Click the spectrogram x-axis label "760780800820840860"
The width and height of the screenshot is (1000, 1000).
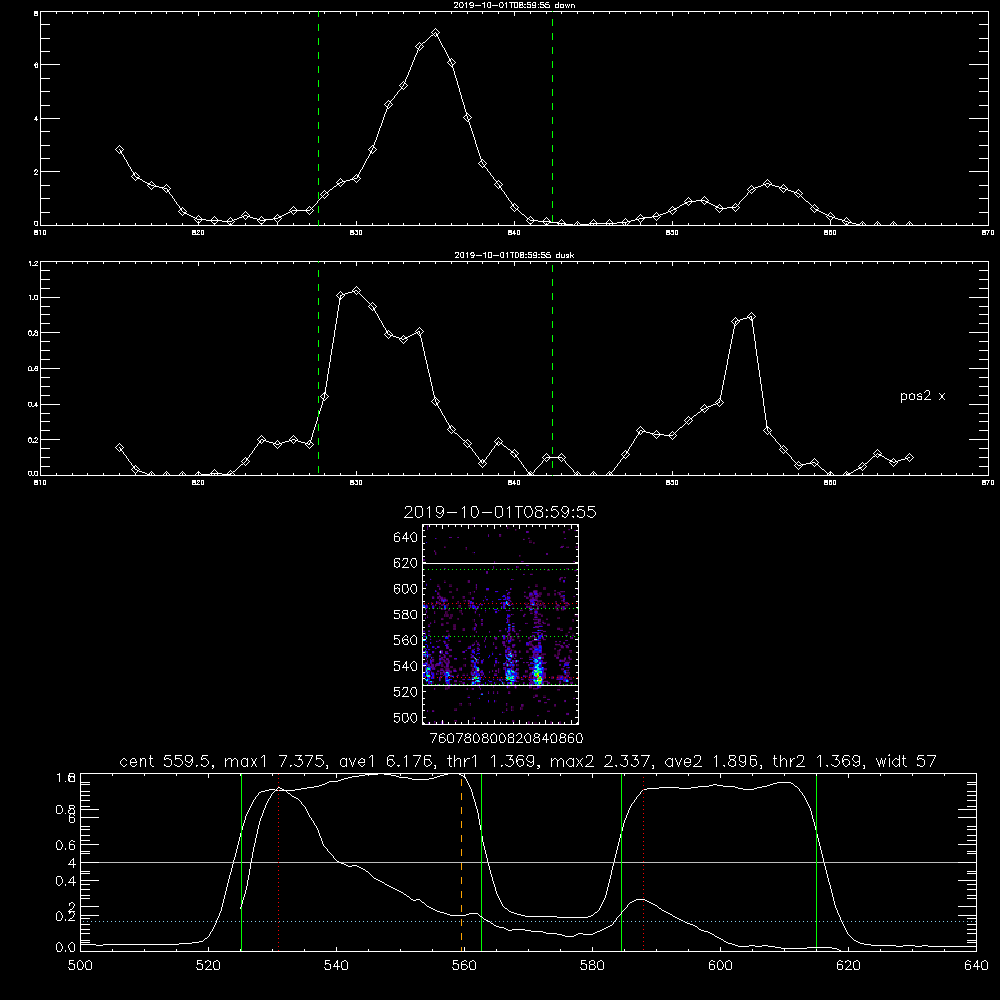(x=506, y=739)
